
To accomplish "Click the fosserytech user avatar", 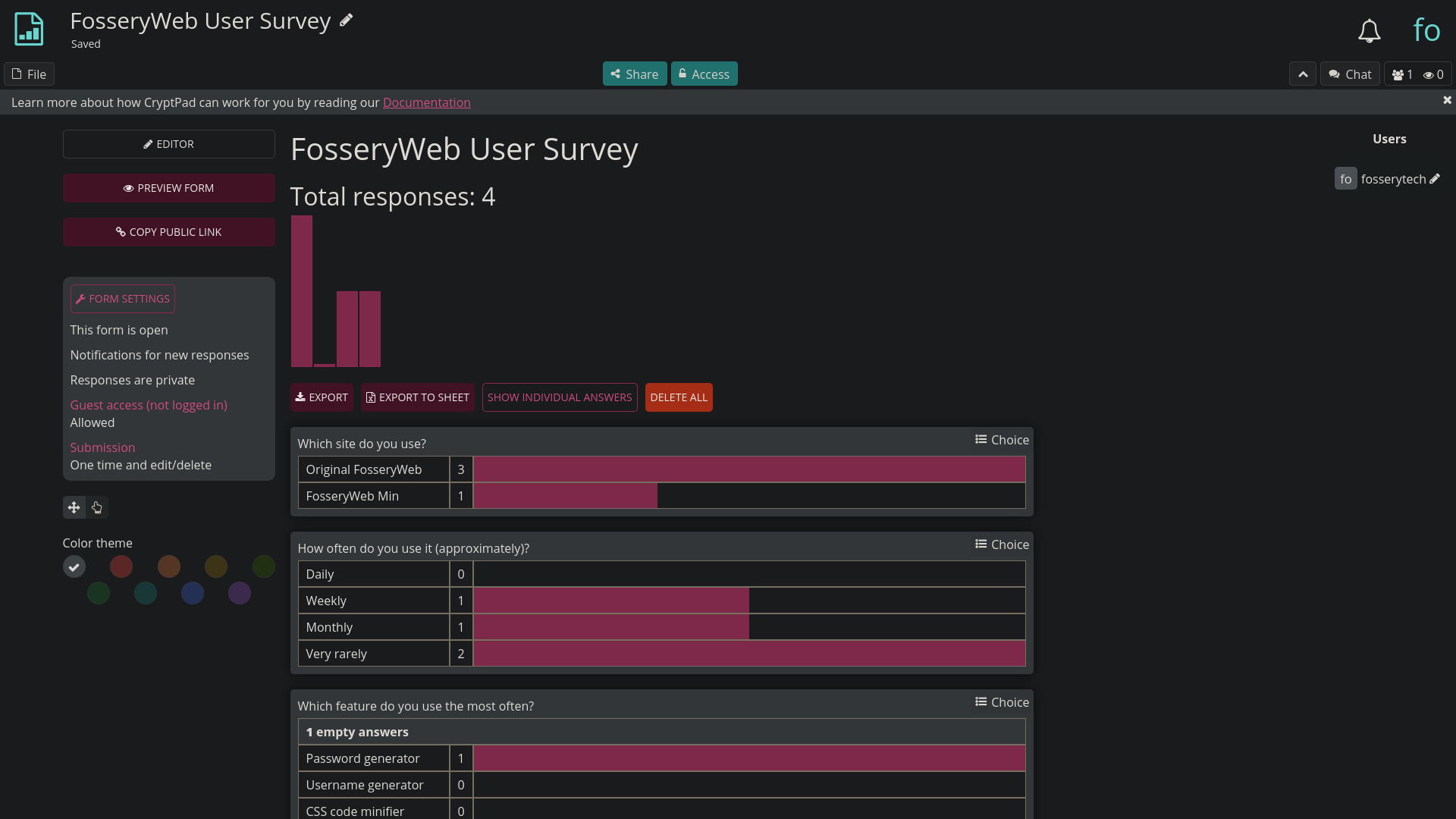I will (1346, 179).
